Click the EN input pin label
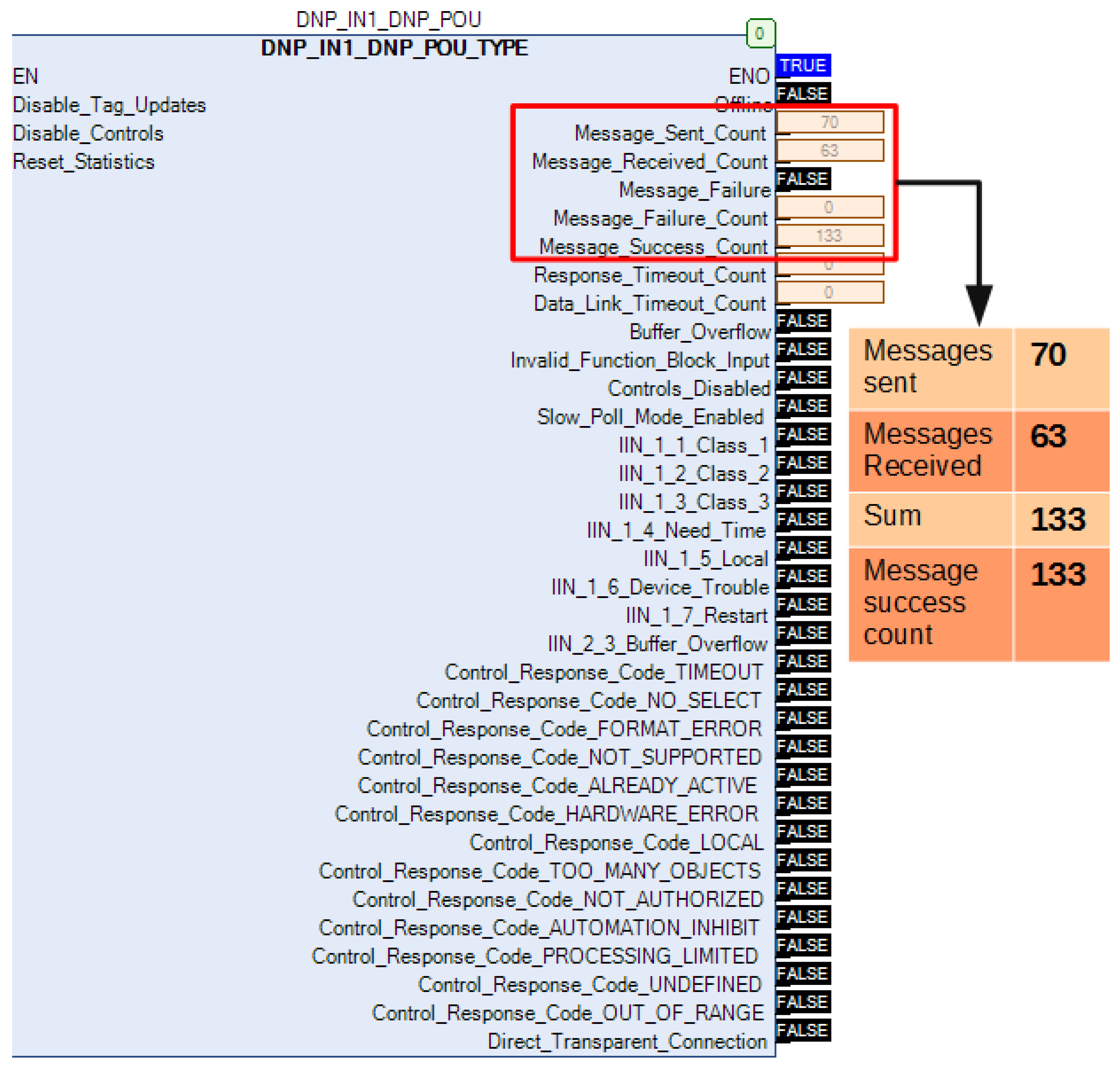 pos(26,77)
